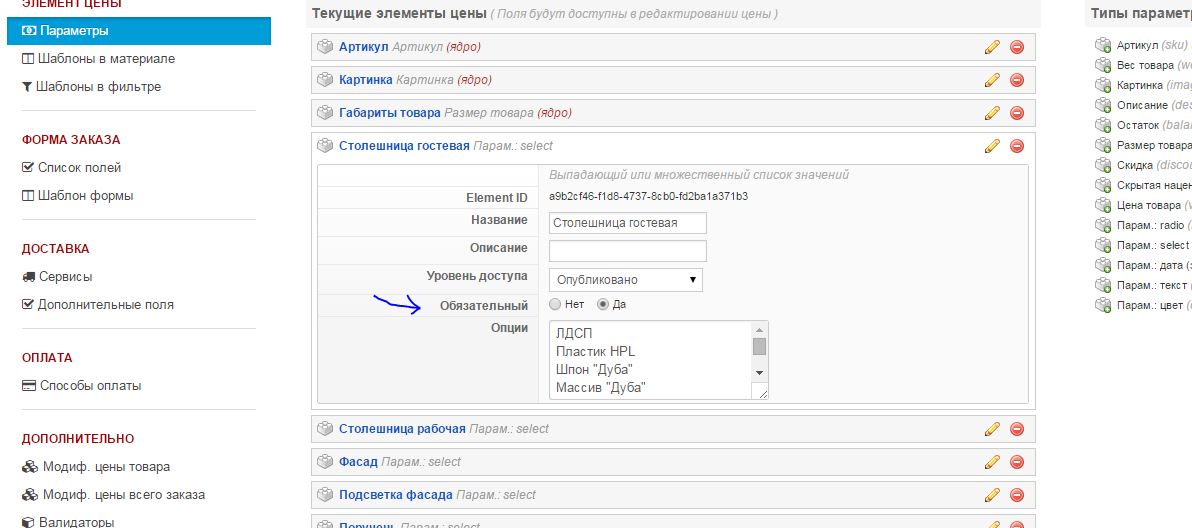Add the Скидка parameter type icon
This screenshot has width=1192, height=528.
pos(1103,165)
